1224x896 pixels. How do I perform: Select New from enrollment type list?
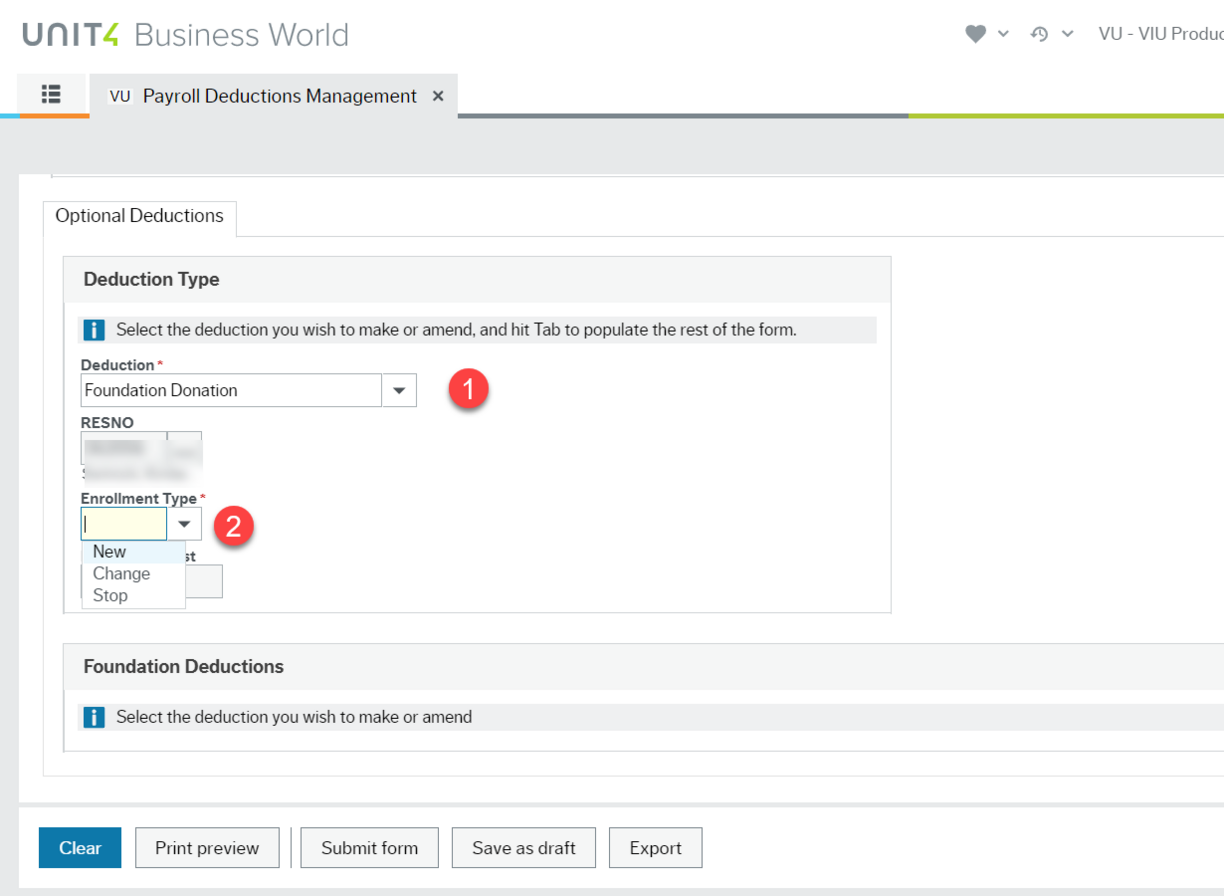click(110, 552)
